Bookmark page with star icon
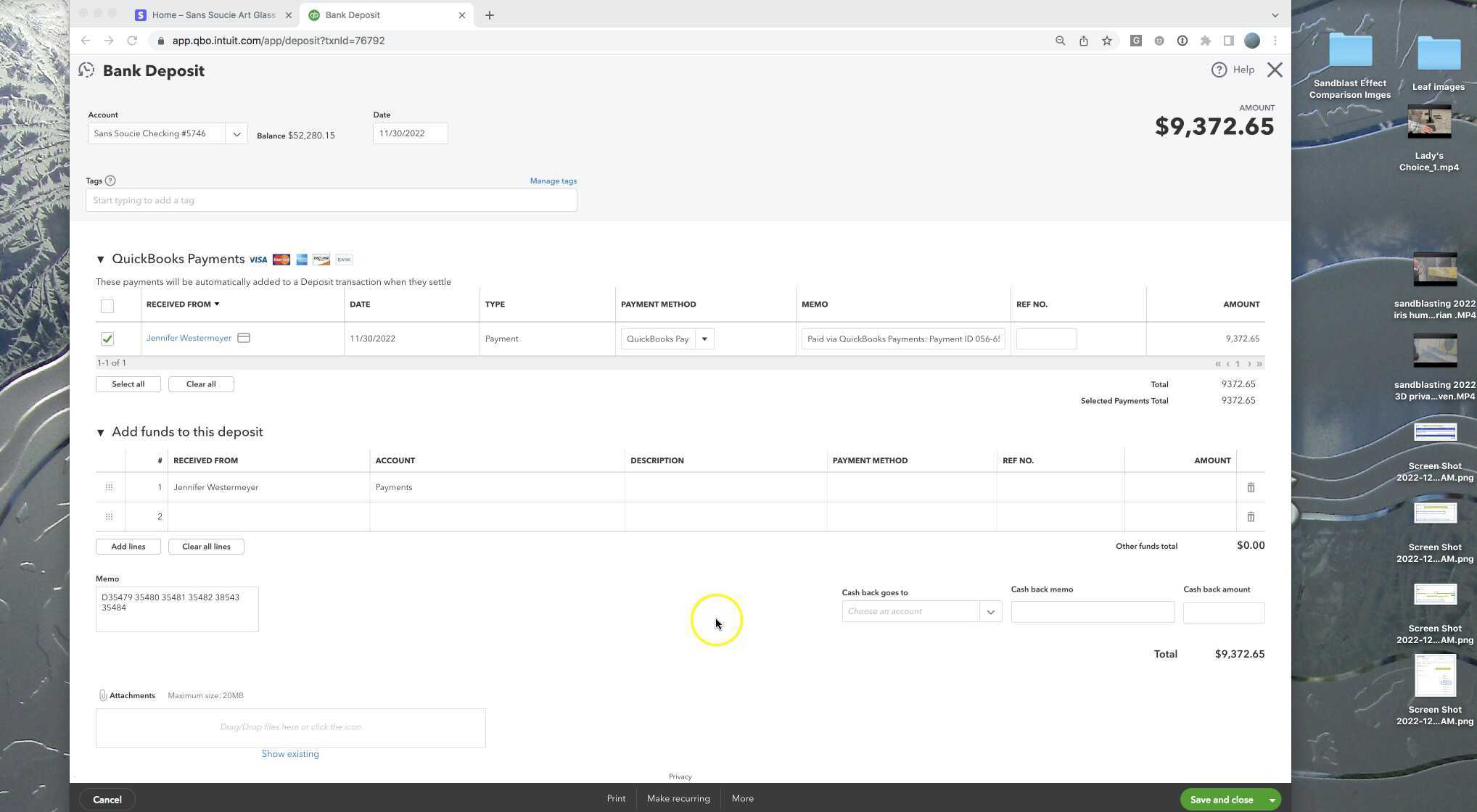 click(x=1106, y=41)
